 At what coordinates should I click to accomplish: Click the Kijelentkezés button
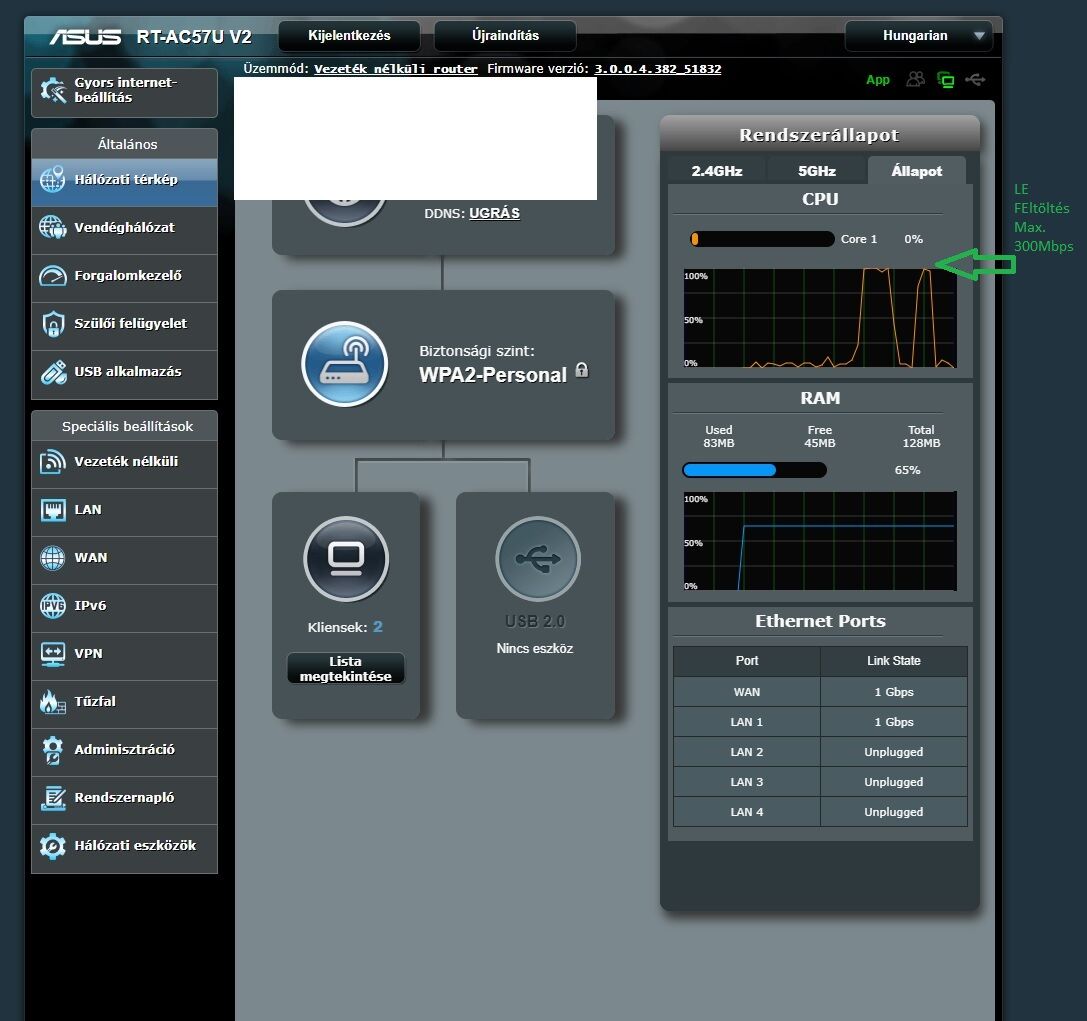(x=349, y=35)
